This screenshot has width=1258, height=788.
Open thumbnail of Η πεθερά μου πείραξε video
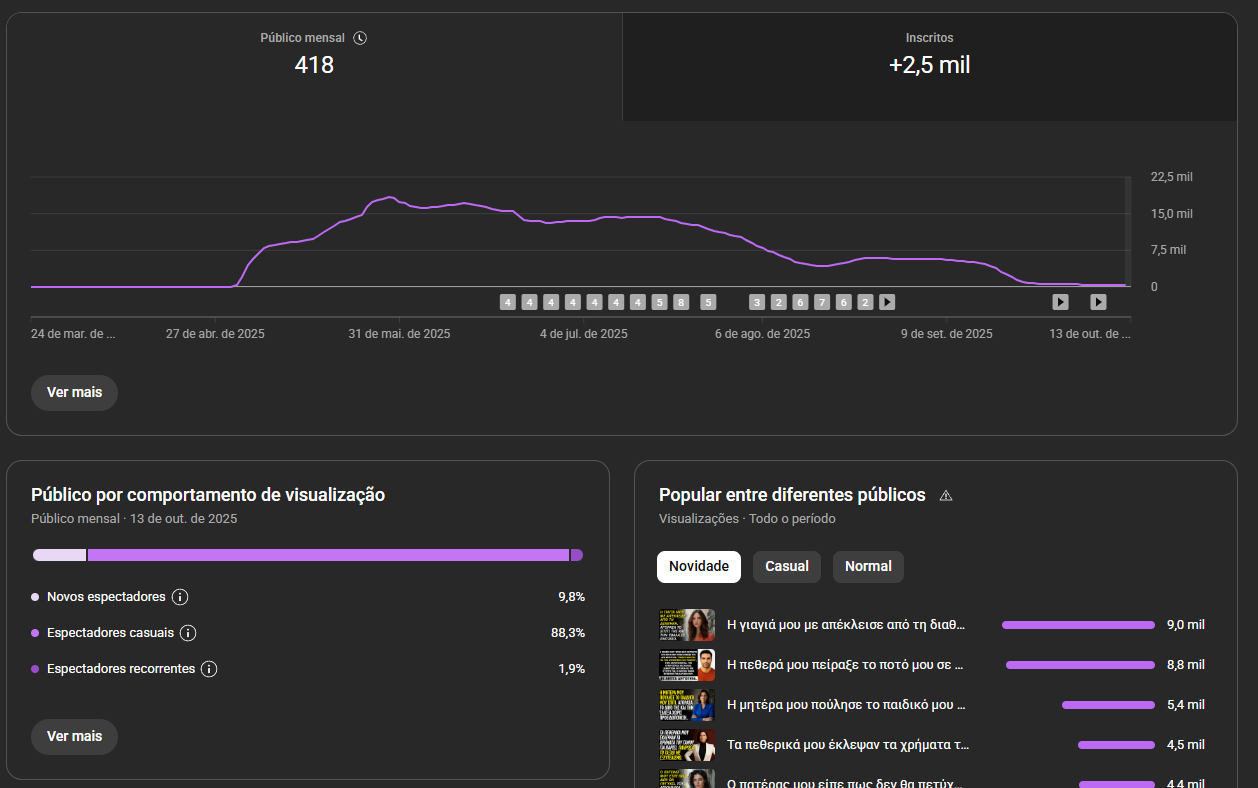click(687, 665)
